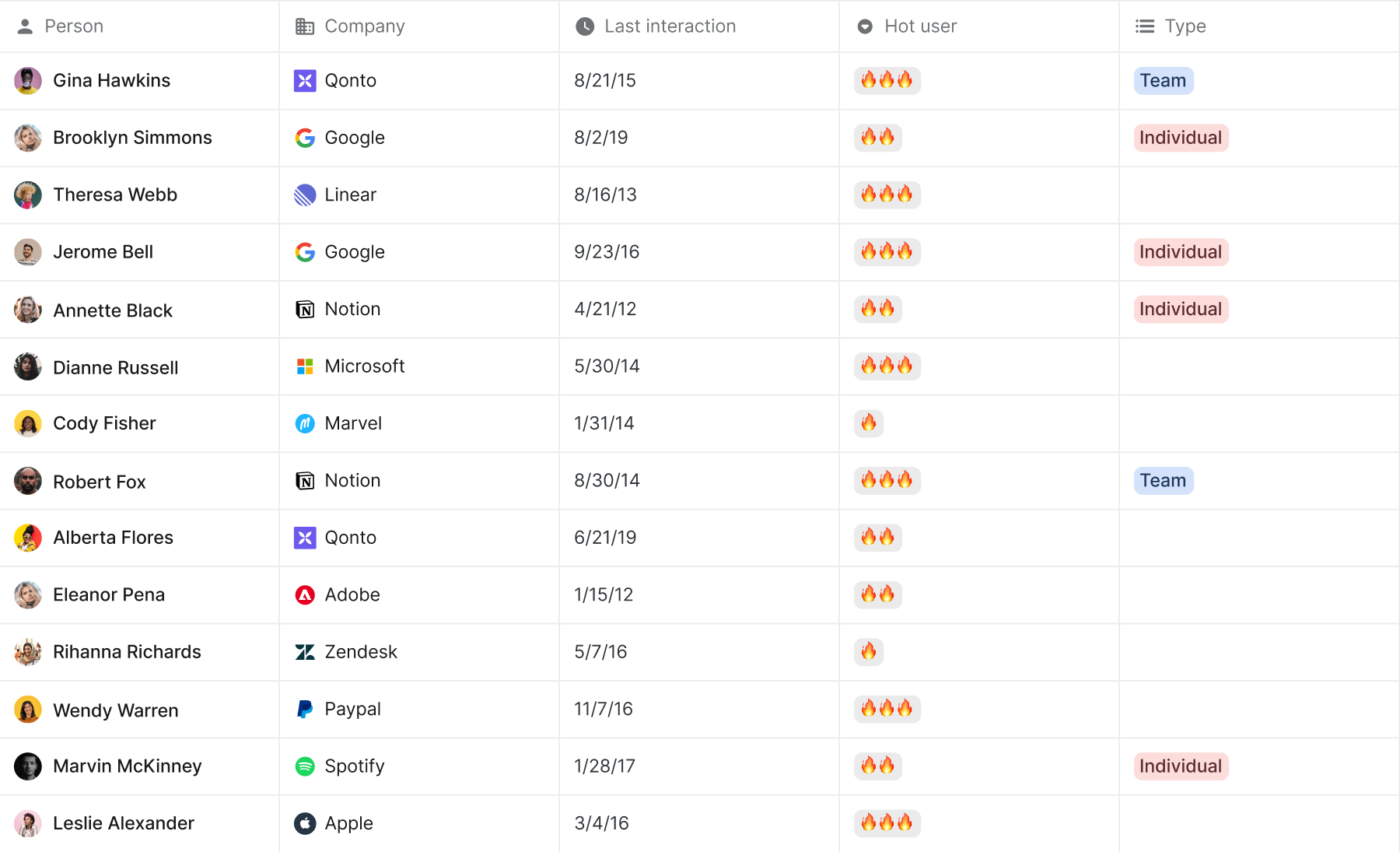
Task: Click the Microsoft logo icon
Action: tap(305, 366)
